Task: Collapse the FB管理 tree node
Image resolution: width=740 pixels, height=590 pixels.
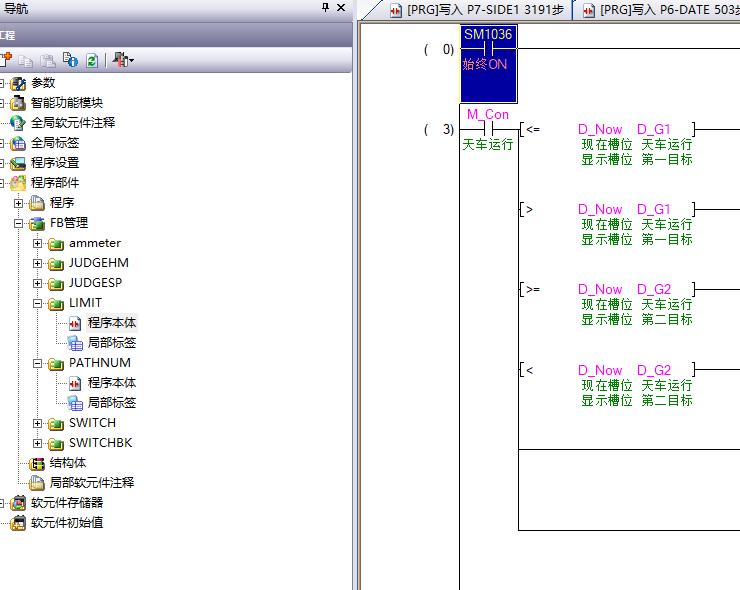Action: click(x=19, y=223)
